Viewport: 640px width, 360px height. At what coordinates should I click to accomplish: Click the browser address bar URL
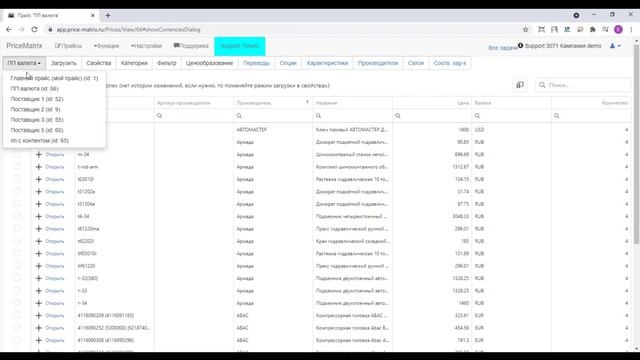[x=128, y=29]
